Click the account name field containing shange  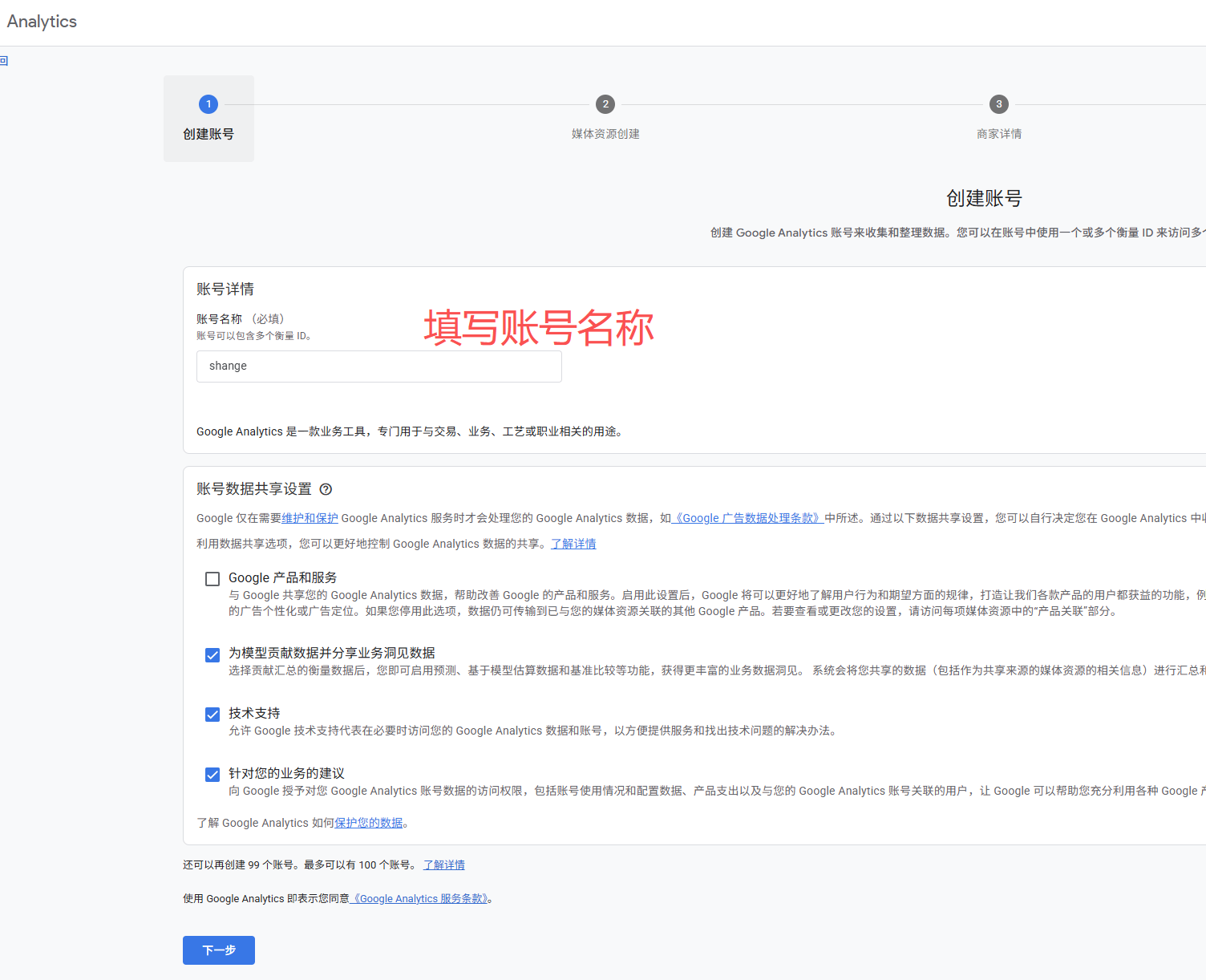(379, 366)
